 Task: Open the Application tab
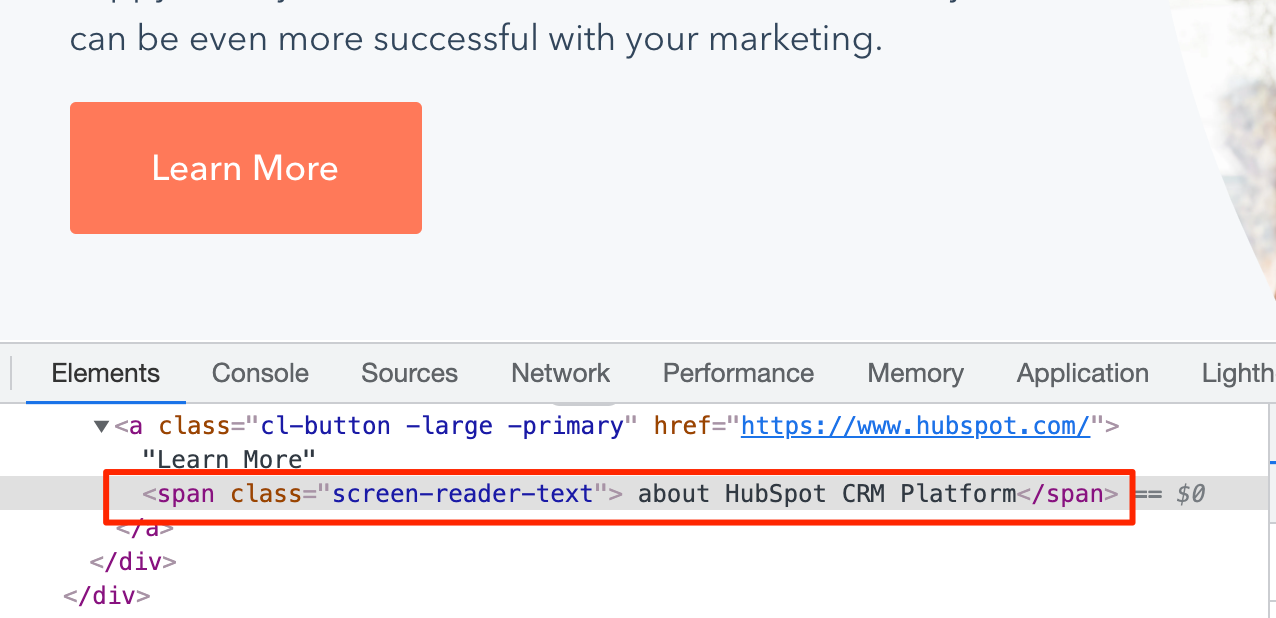pos(1082,373)
